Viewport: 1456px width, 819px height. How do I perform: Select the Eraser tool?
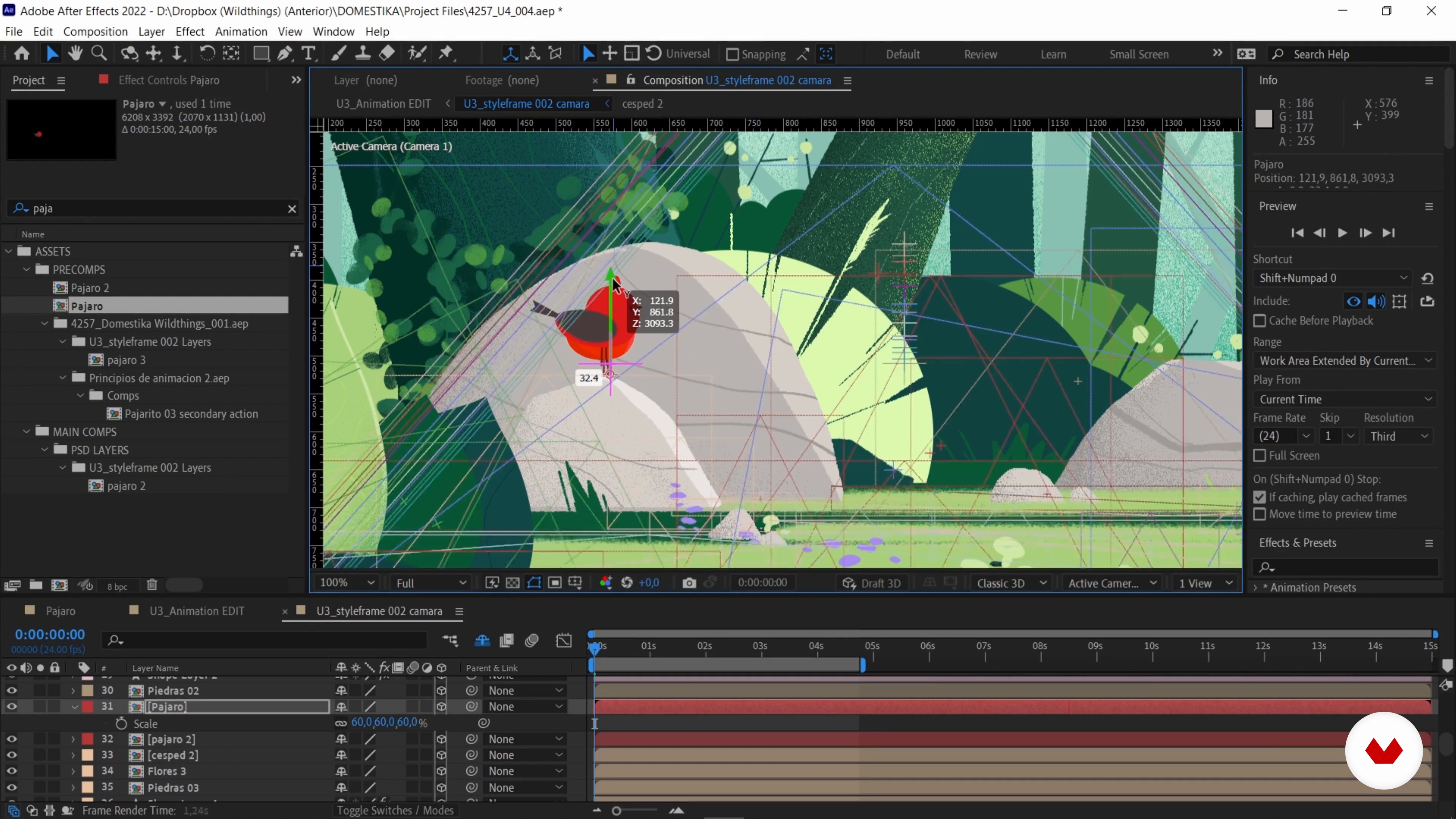[x=387, y=54]
